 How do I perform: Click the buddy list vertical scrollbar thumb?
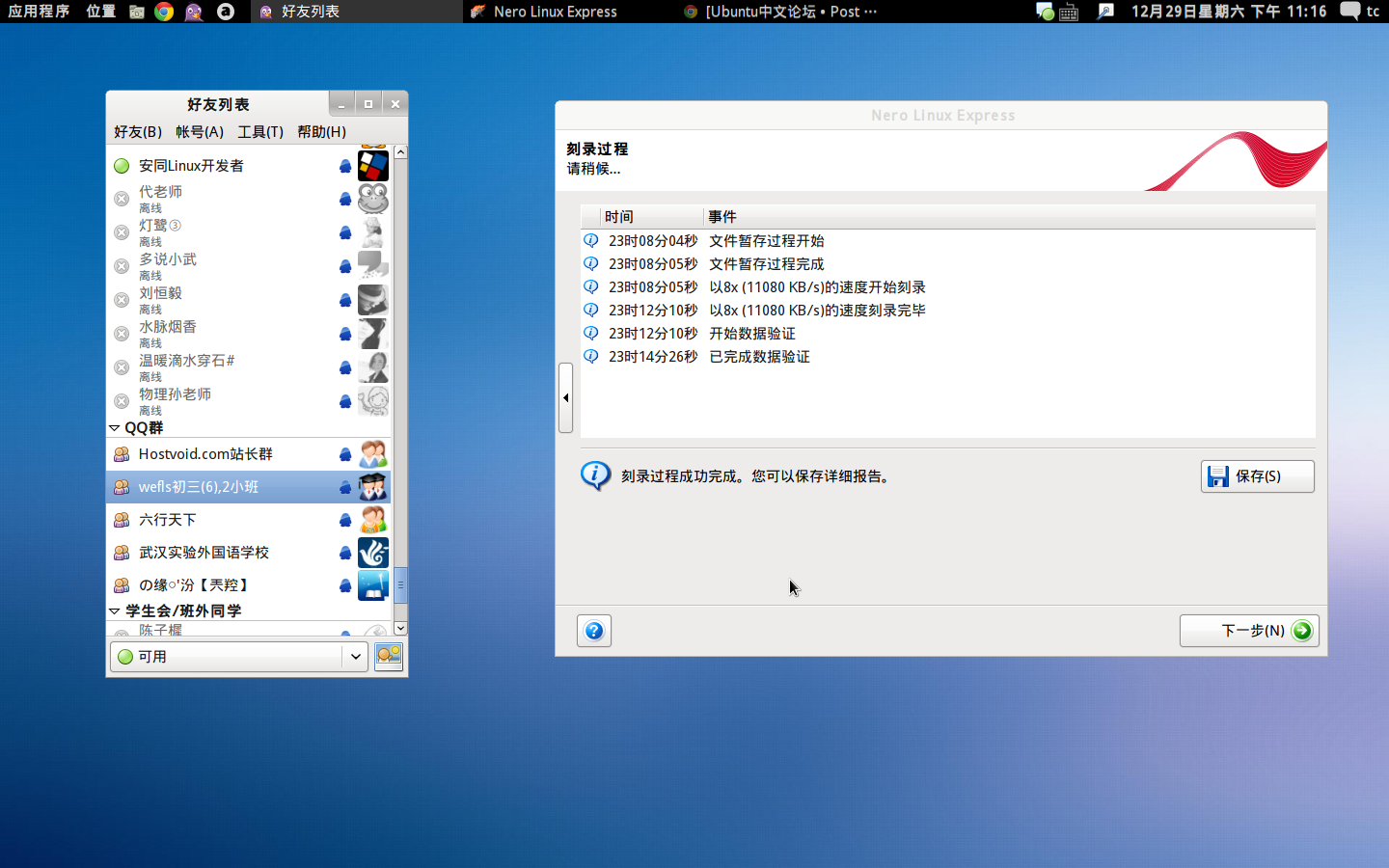(x=400, y=585)
